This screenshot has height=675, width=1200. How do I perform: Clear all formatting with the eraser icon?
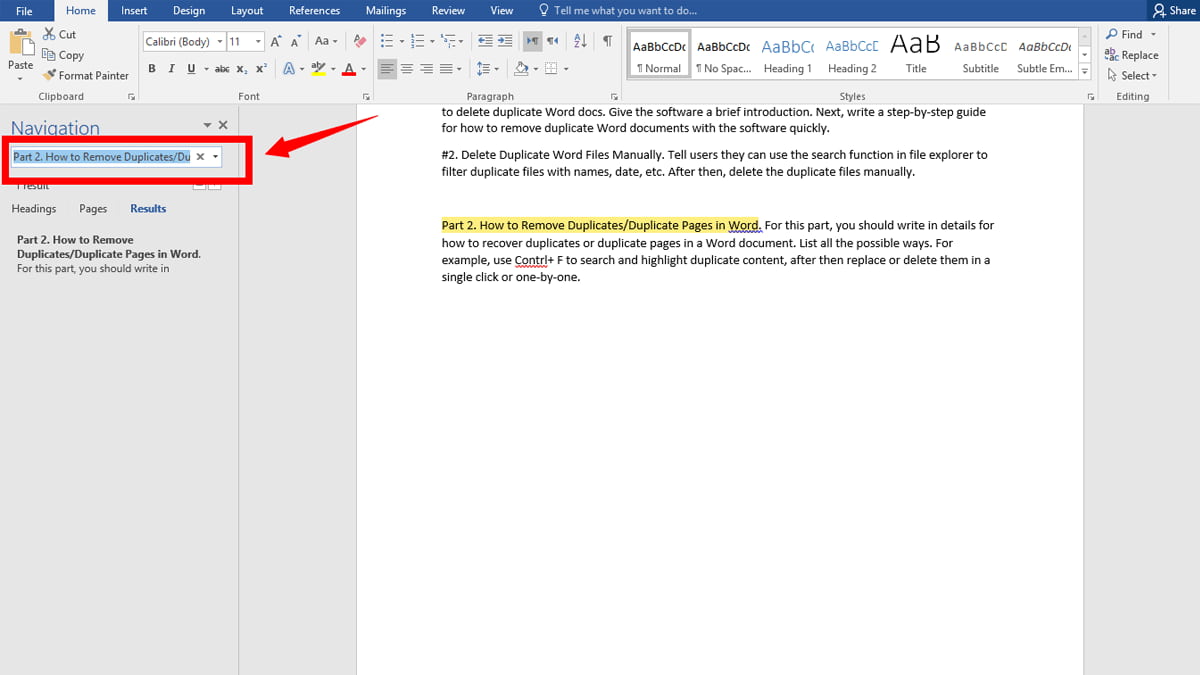click(x=360, y=41)
